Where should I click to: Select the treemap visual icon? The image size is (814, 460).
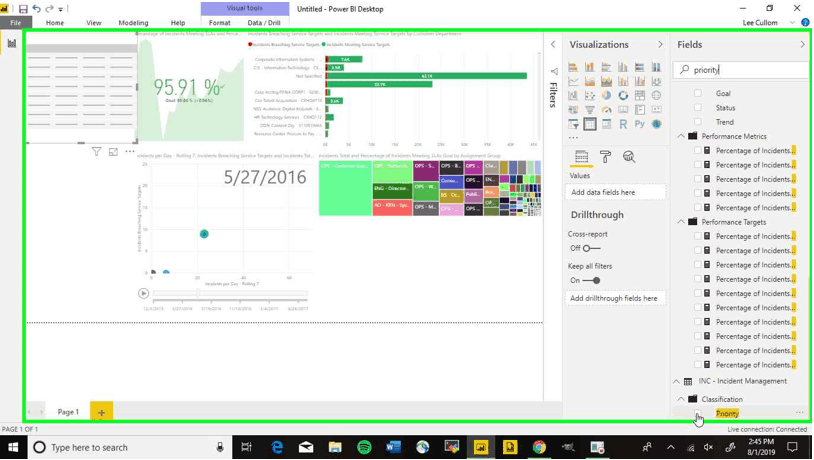pos(640,96)
